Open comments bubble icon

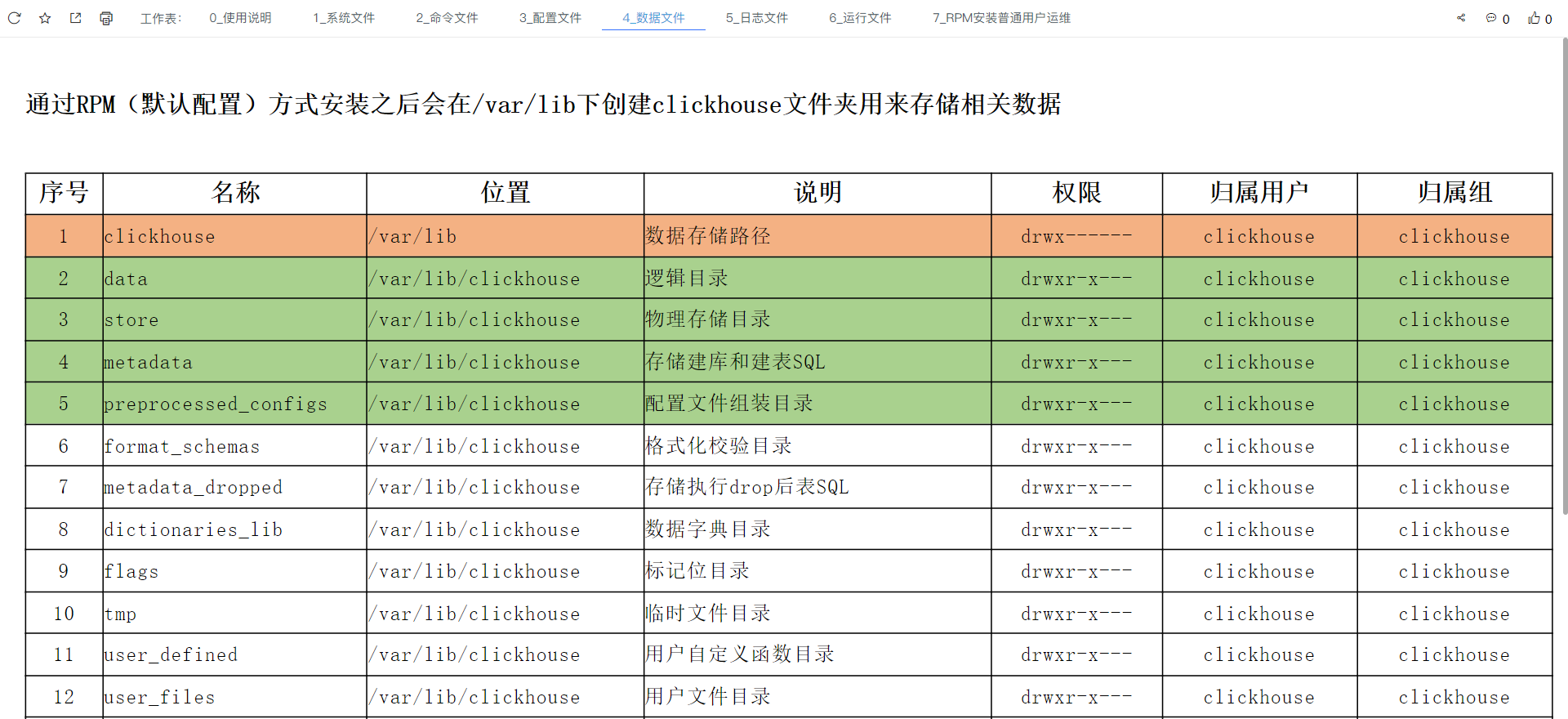pyautogui.click(x=1491, y=18)
